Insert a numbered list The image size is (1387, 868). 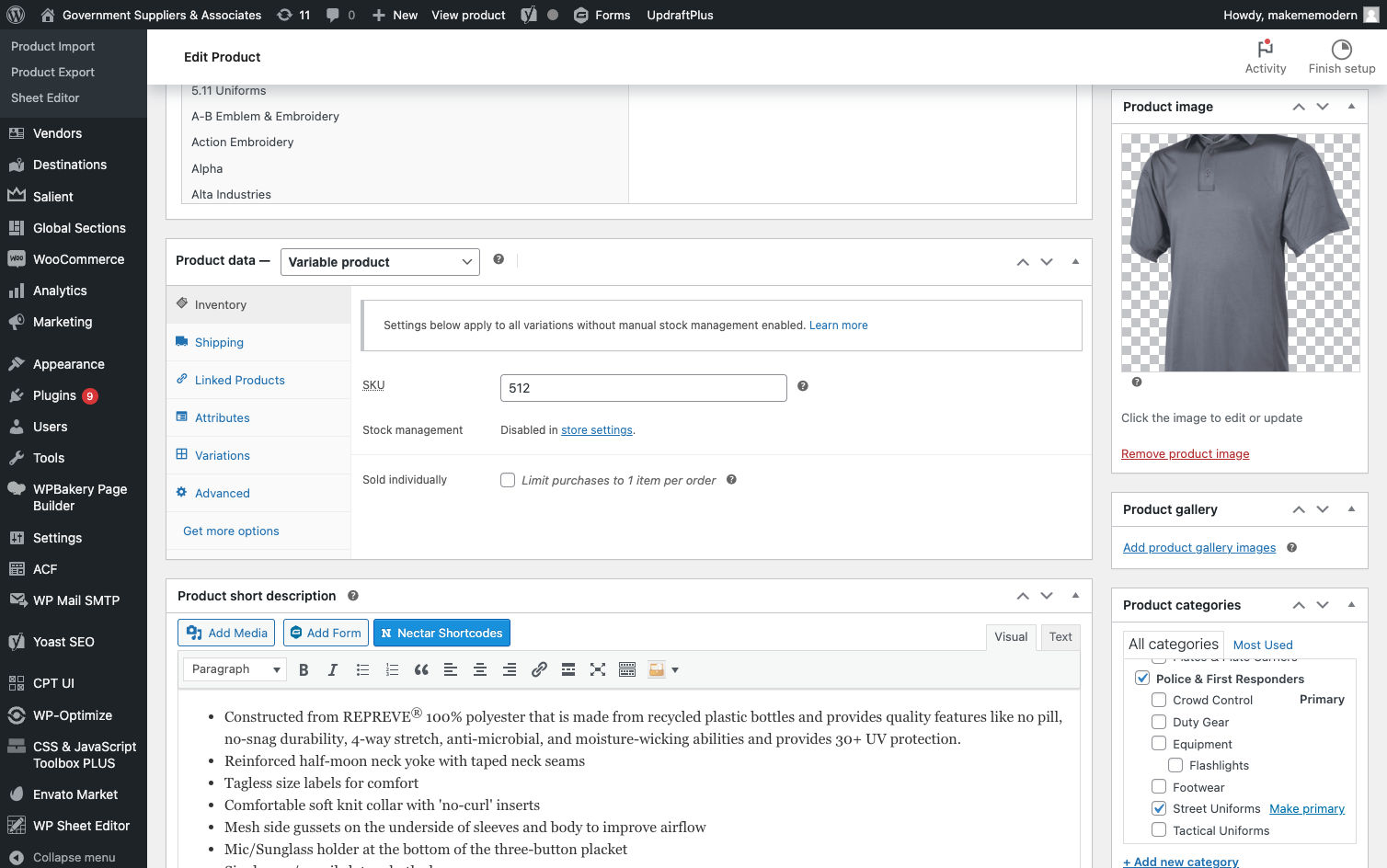tap(392, 670)
